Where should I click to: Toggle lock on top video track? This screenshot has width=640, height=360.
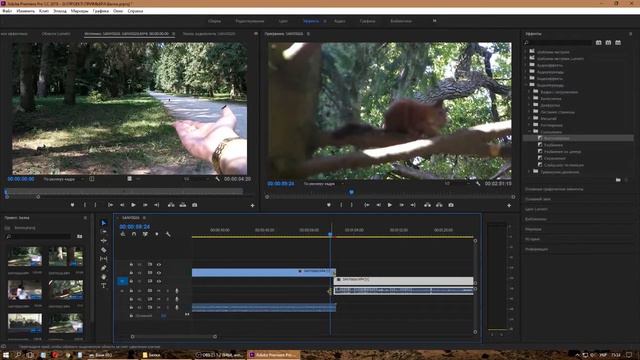(131, 264)
